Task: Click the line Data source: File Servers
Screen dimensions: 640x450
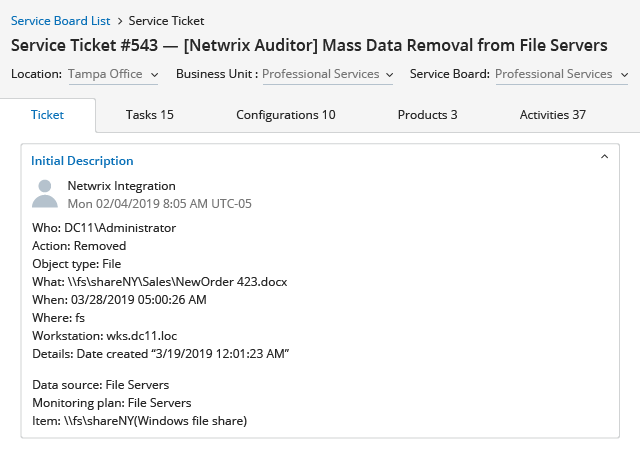Action: tap(100, 385)
